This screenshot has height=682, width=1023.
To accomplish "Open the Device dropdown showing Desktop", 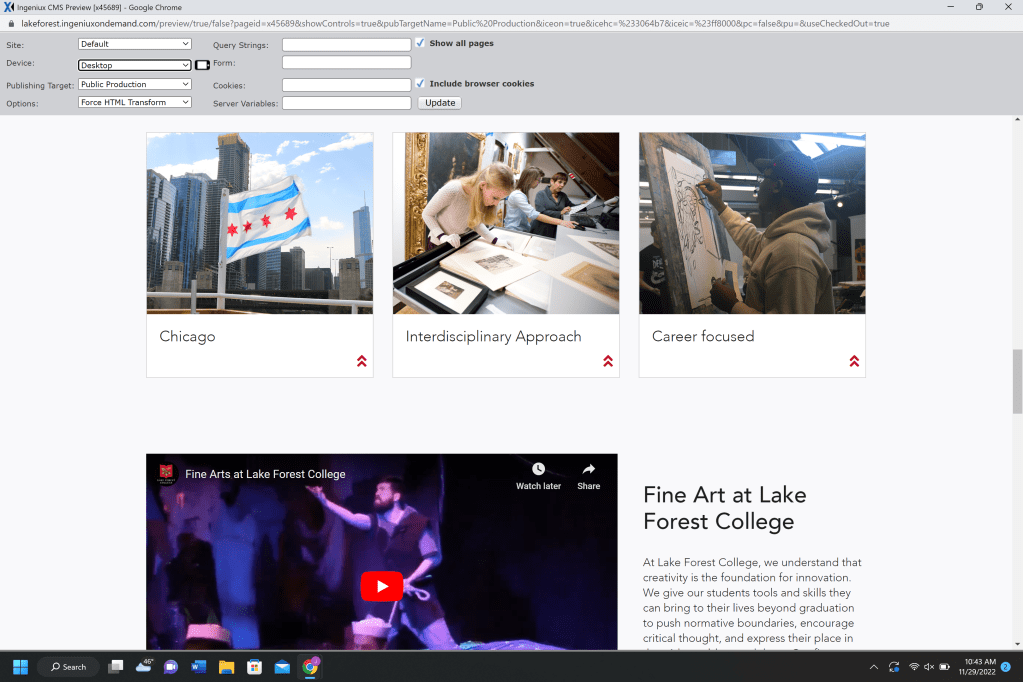I will point(134,65).
